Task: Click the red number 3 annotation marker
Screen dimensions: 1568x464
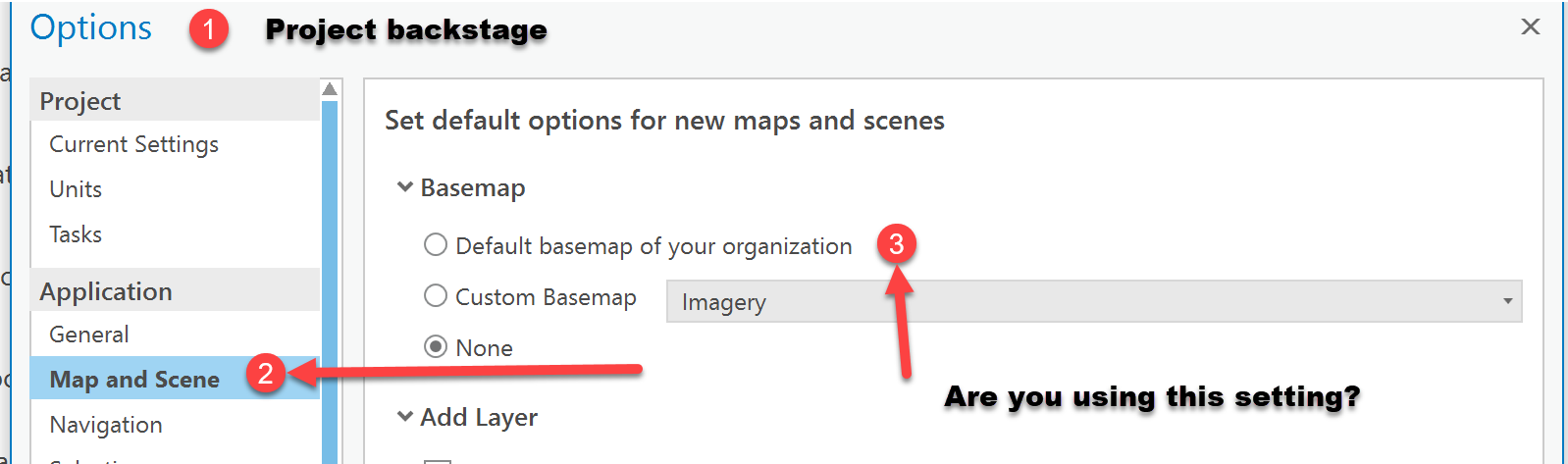Action: [896, 243]
